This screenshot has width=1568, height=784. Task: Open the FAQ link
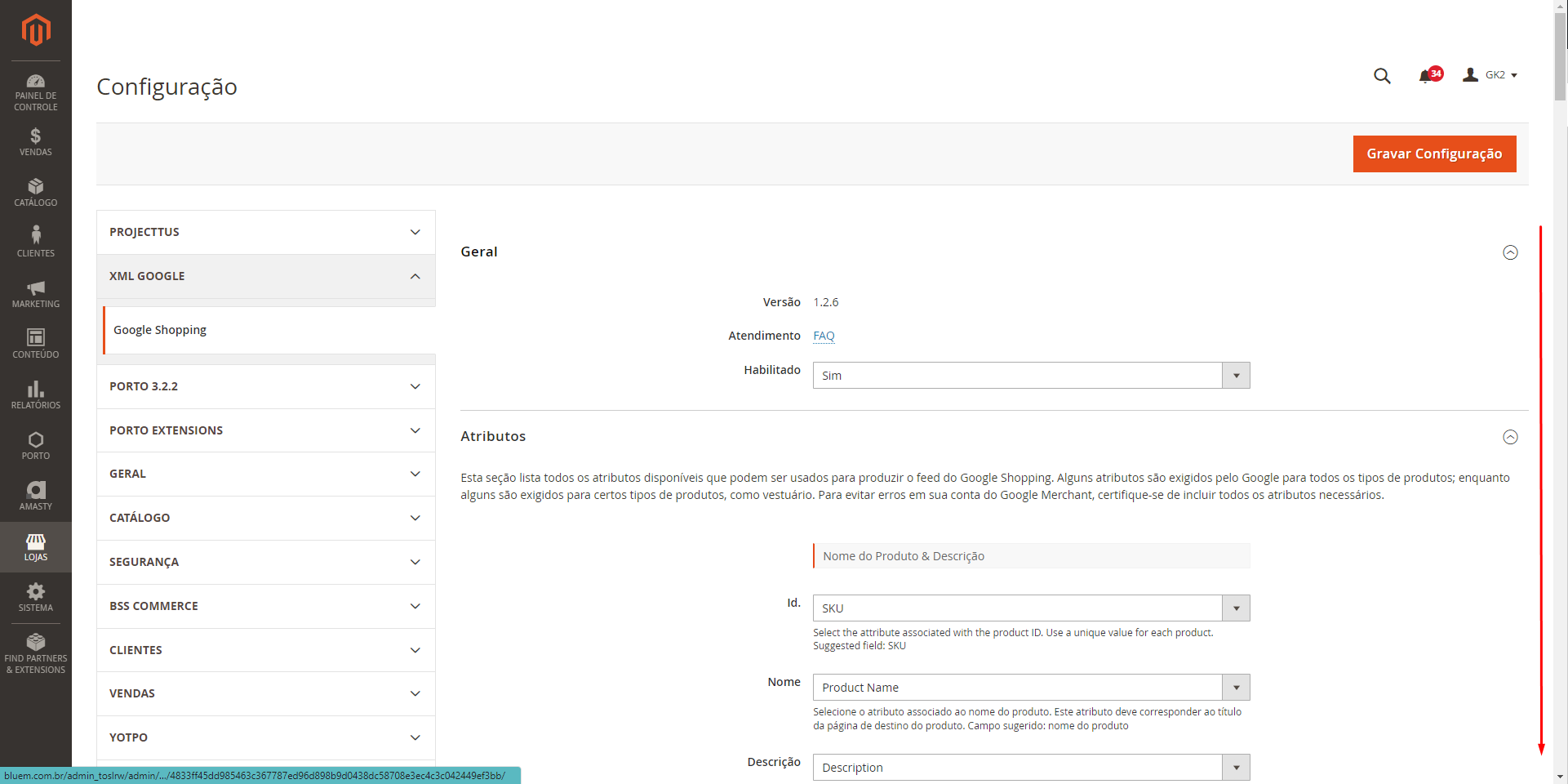coord(824,336)
